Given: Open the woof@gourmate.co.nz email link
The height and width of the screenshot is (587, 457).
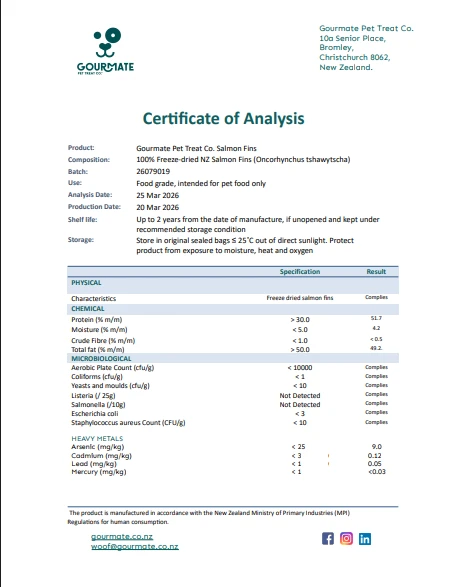Looking at the screenshot, I should click(135, 546).
